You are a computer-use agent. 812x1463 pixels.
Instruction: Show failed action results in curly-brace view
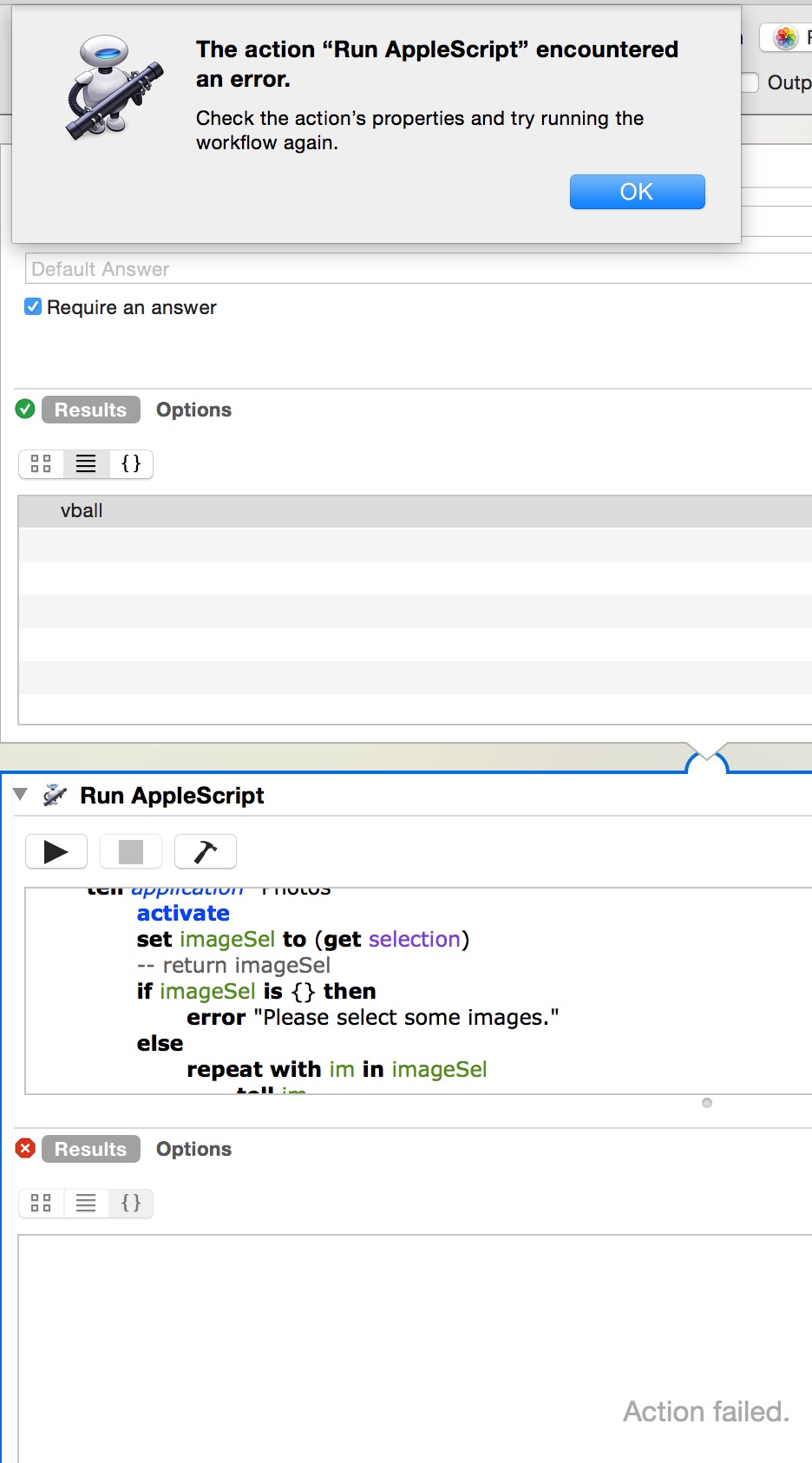coord(131,1204)
